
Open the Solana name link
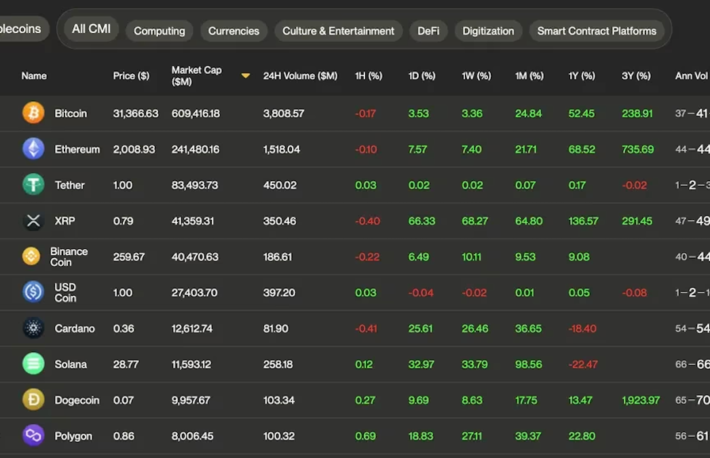coord(71,364)
